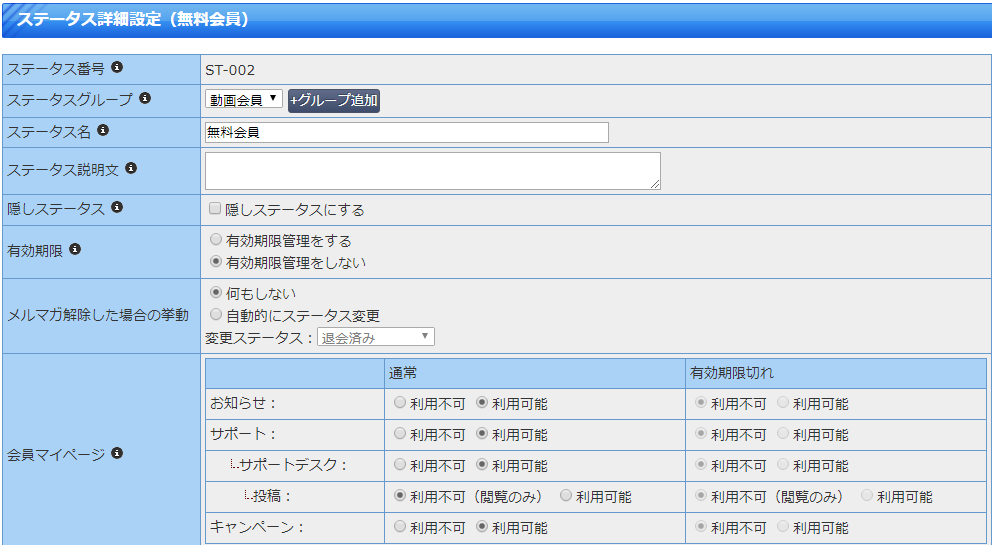Set お知らせ 通常 to 利用不可
Viewport: 992px width, 545px height.
coord(400,403)
